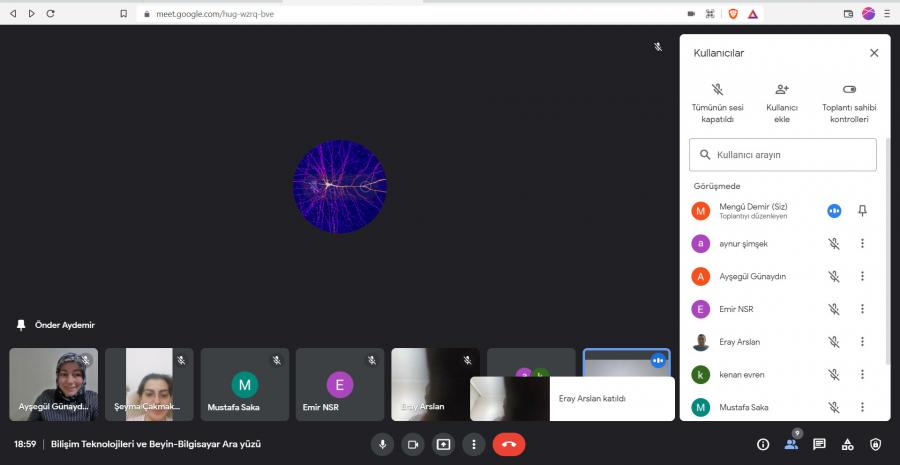
Task: Select Mustafa Saka video tile
Action: 245,384
